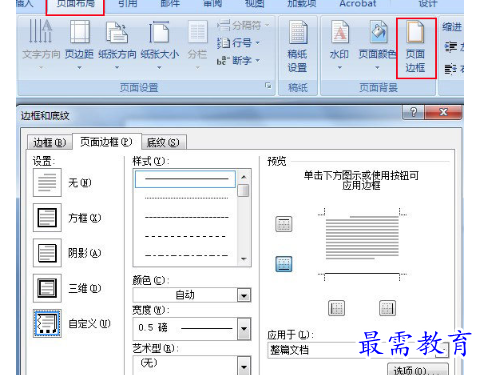The height and width of the screenshot is (375, 480).
Task: Open 断字 hyphenation dropdown
Action: (238, 61)
